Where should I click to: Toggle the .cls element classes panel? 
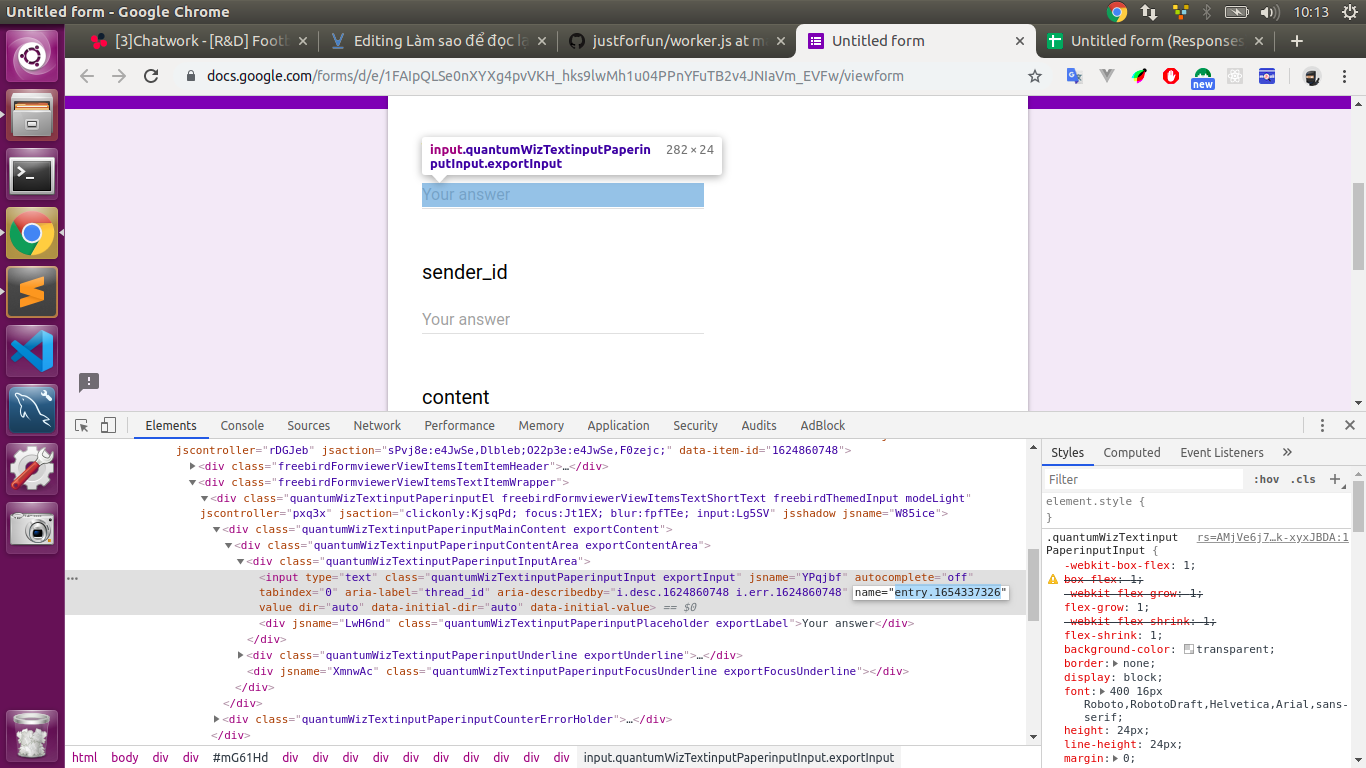[x=1303, y=479]
